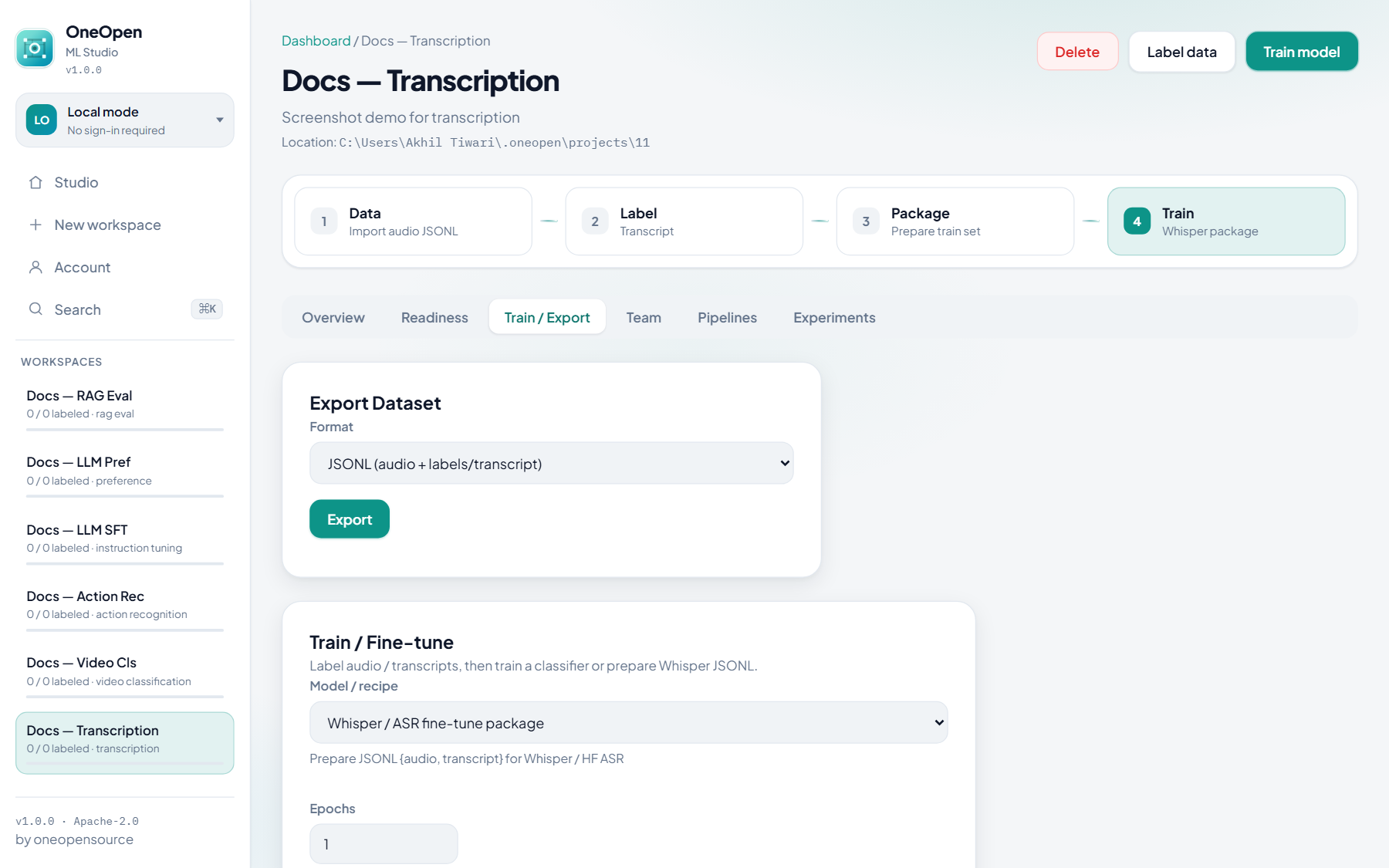Open the Pipelines tab
Screen dimensions: 1389x868
[x=727, y=318]
